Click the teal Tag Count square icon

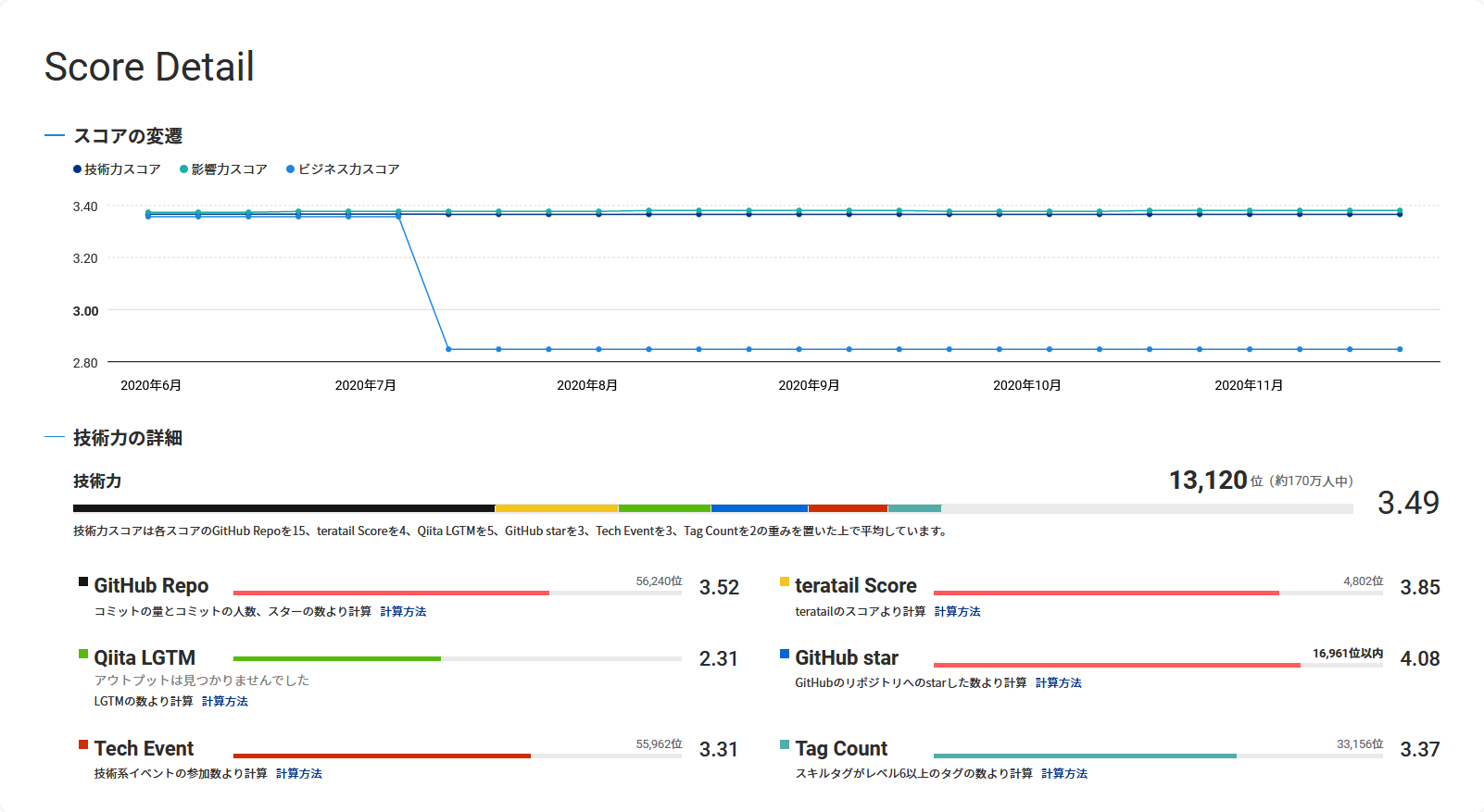pos(785,744)
